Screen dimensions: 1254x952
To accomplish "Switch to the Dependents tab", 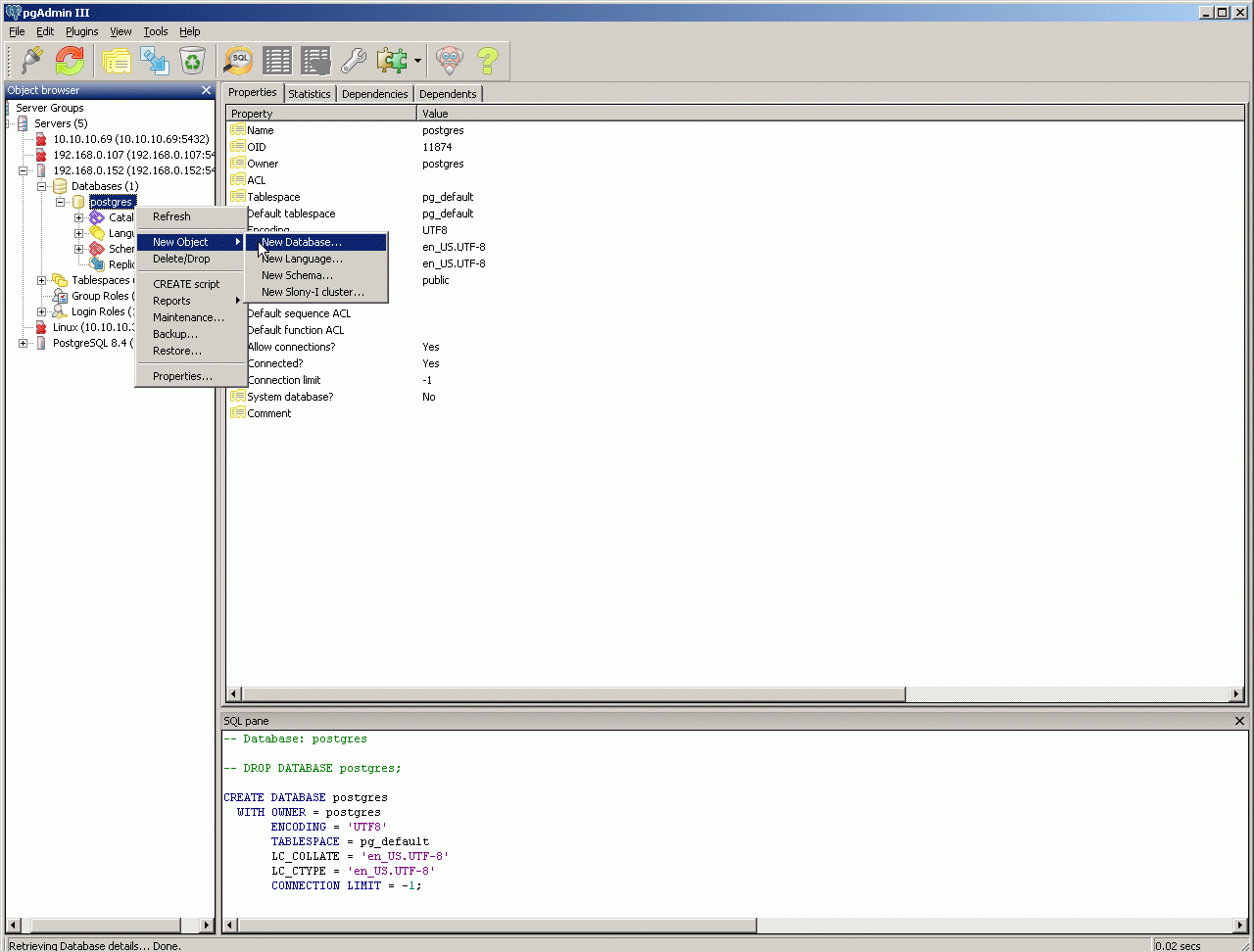I will pyautogui.click(x=448, y=94).
